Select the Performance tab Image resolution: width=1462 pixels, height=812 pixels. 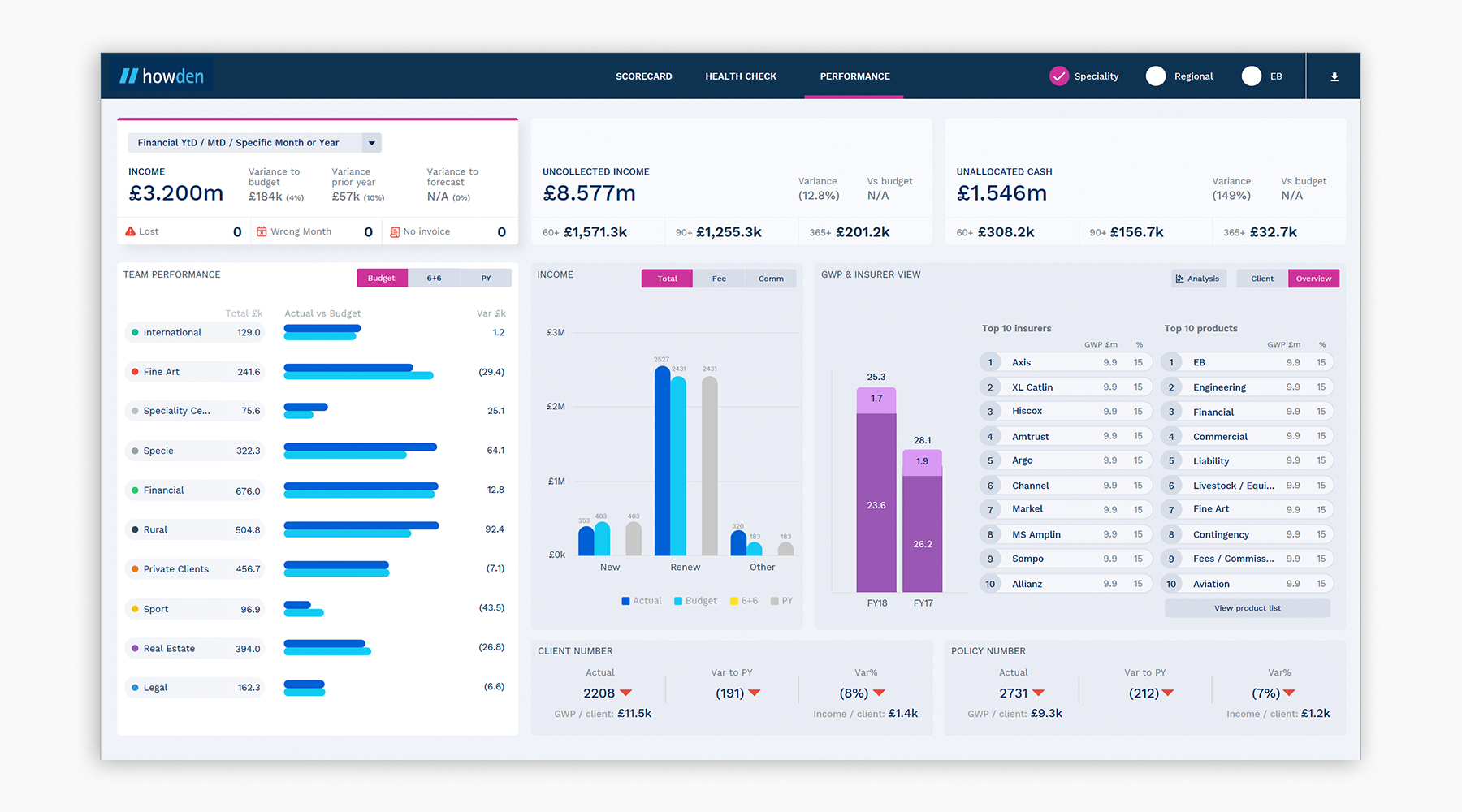tap(854, 76)
